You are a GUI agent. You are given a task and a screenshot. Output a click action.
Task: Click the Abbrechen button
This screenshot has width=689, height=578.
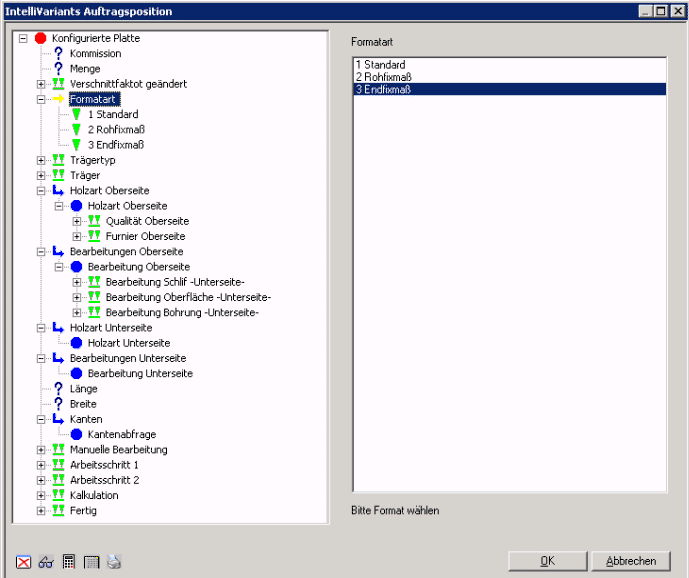[631, 561]
